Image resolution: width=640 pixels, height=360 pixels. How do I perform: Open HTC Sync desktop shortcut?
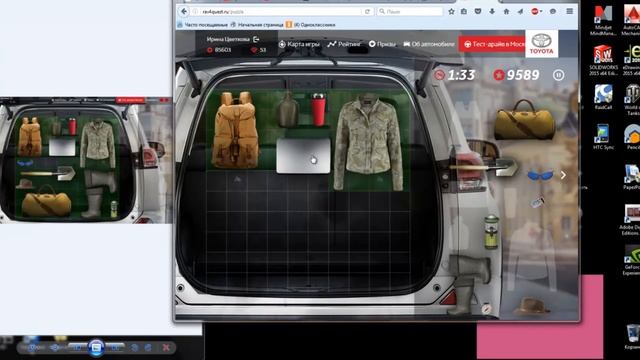coord(603,137)
